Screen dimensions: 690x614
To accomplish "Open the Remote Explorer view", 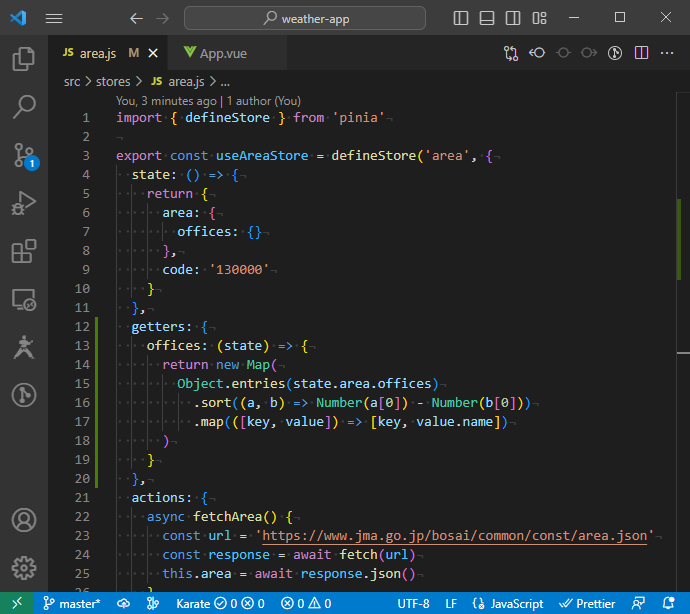I will point(24,300).
